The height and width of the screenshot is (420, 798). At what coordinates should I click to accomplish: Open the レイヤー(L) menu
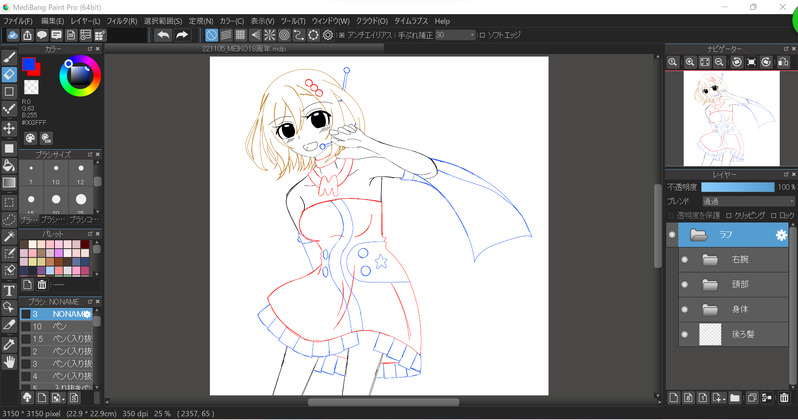[x=85, y=20]
